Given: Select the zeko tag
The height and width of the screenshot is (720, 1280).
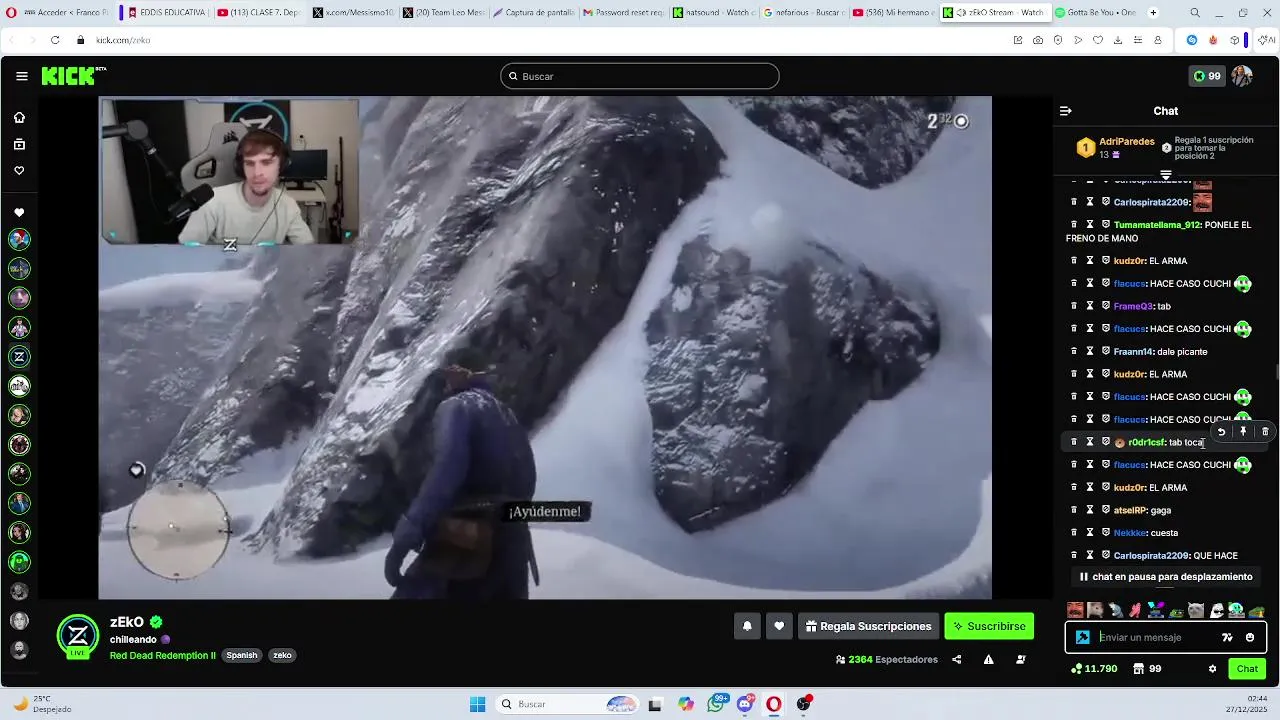Looking at the screenshot, I should [x=282, y=656].
